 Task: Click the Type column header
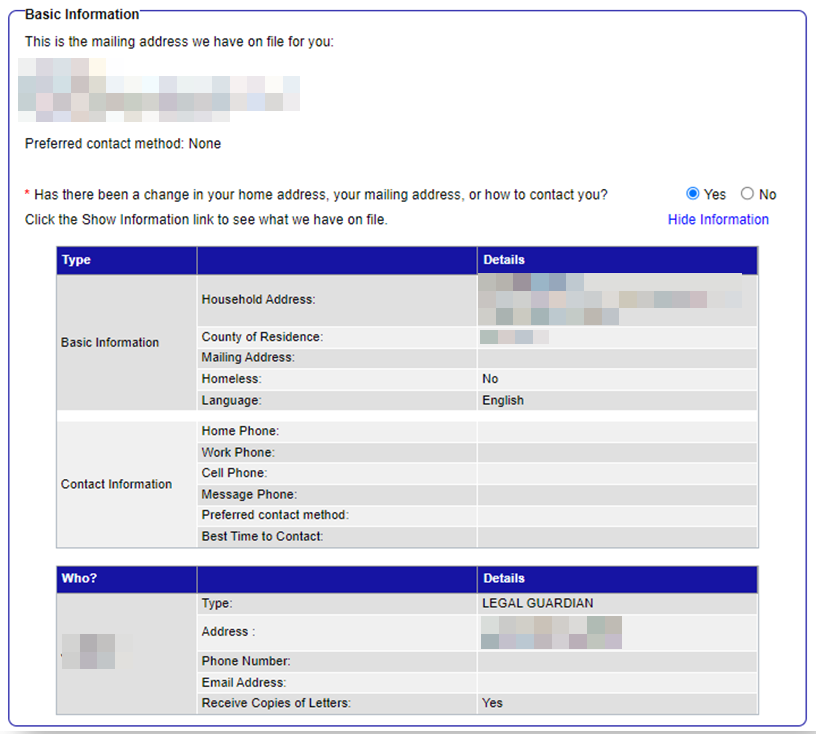(x=76, y=260)
